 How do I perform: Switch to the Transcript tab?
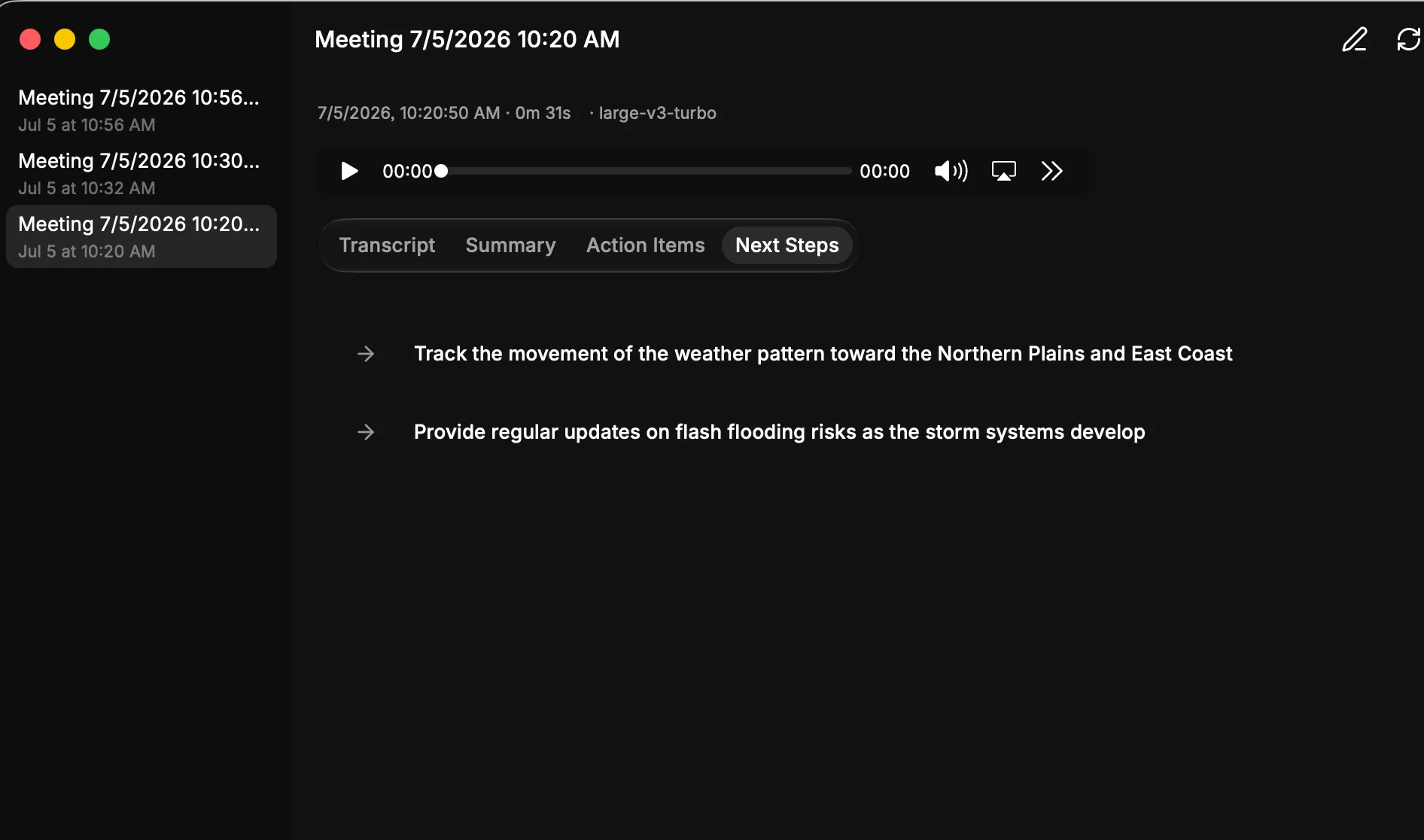(387, 245)
